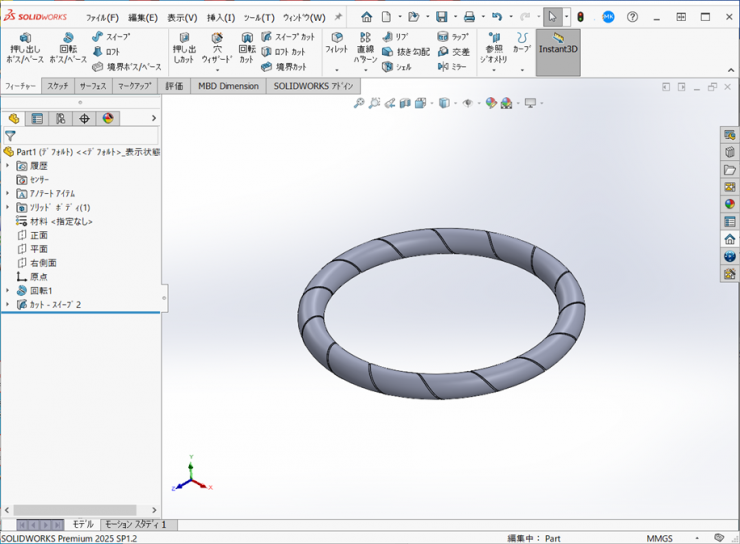Open the 挿入(I) menu
740x544 pixels.
click(221, 17)
